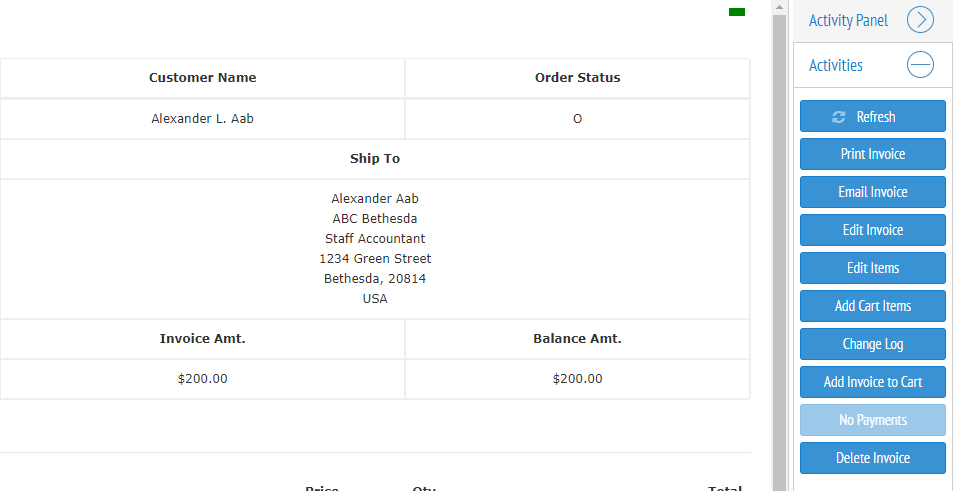
Task: Select customer name Alexander L. Aab
Action: [x=202, y=118]
